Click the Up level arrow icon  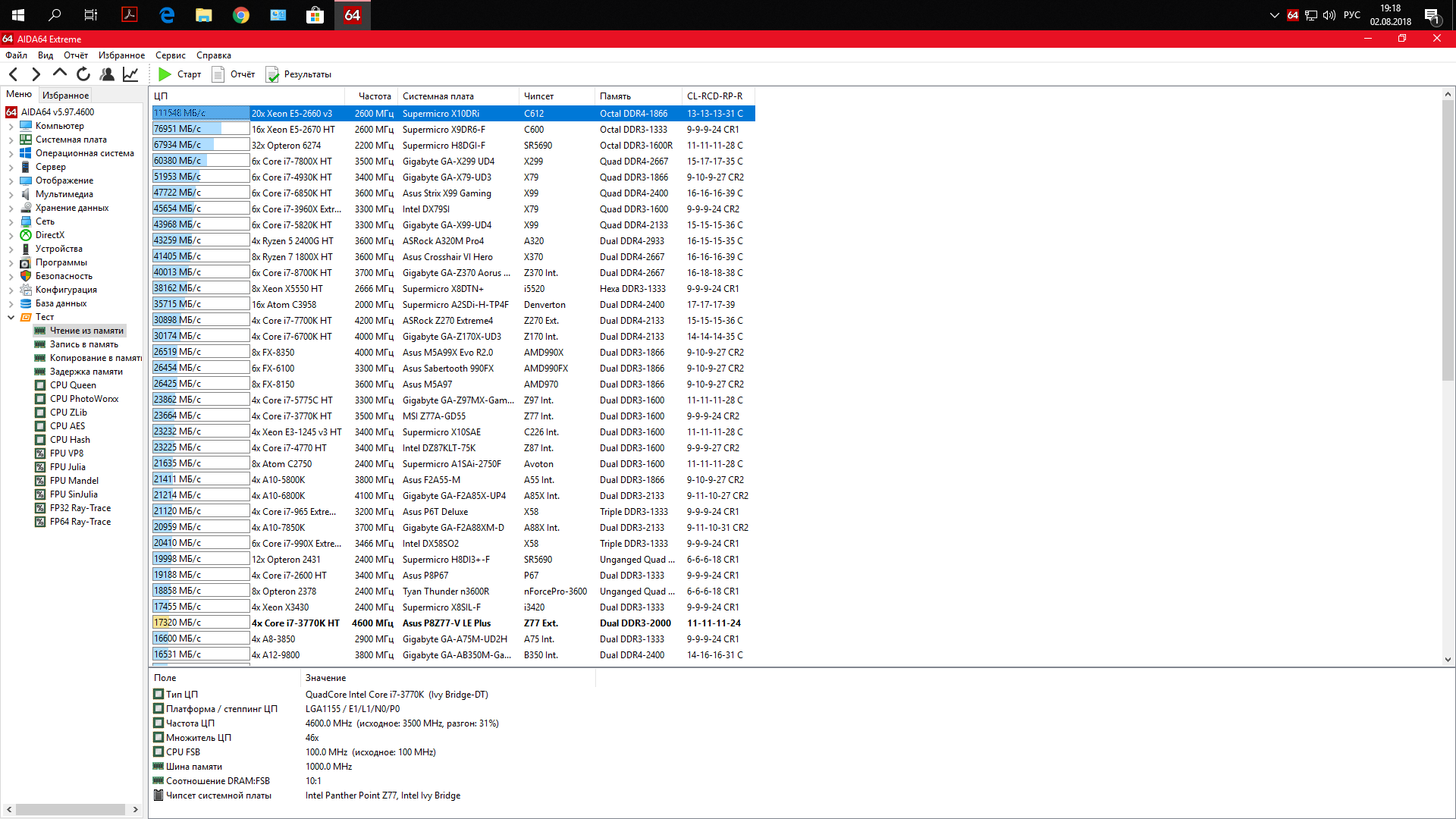click(x=60, y=74)
